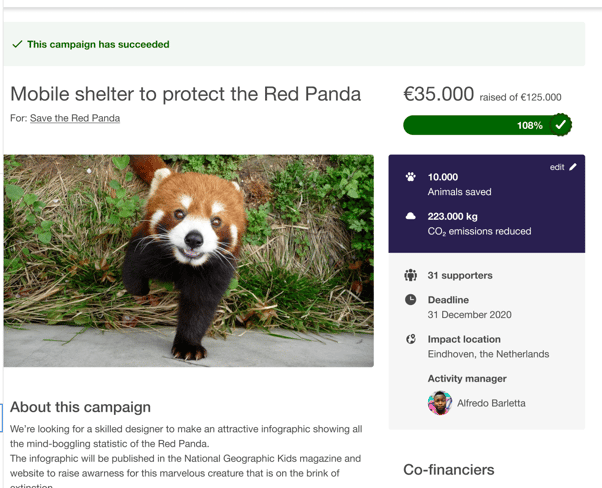602x488 pixels.
Task: Click the cloud icon beside CO2 emissions
Action: click(x=411, y=216)
